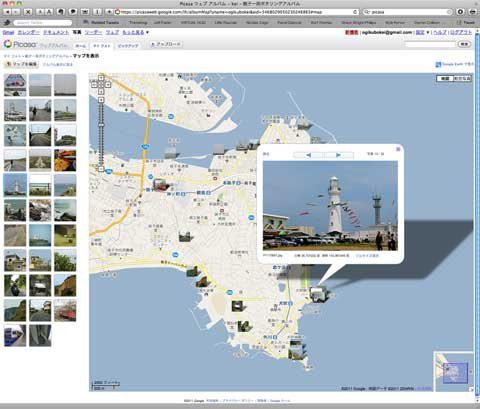Close the lighthouse photo popup

398,149
